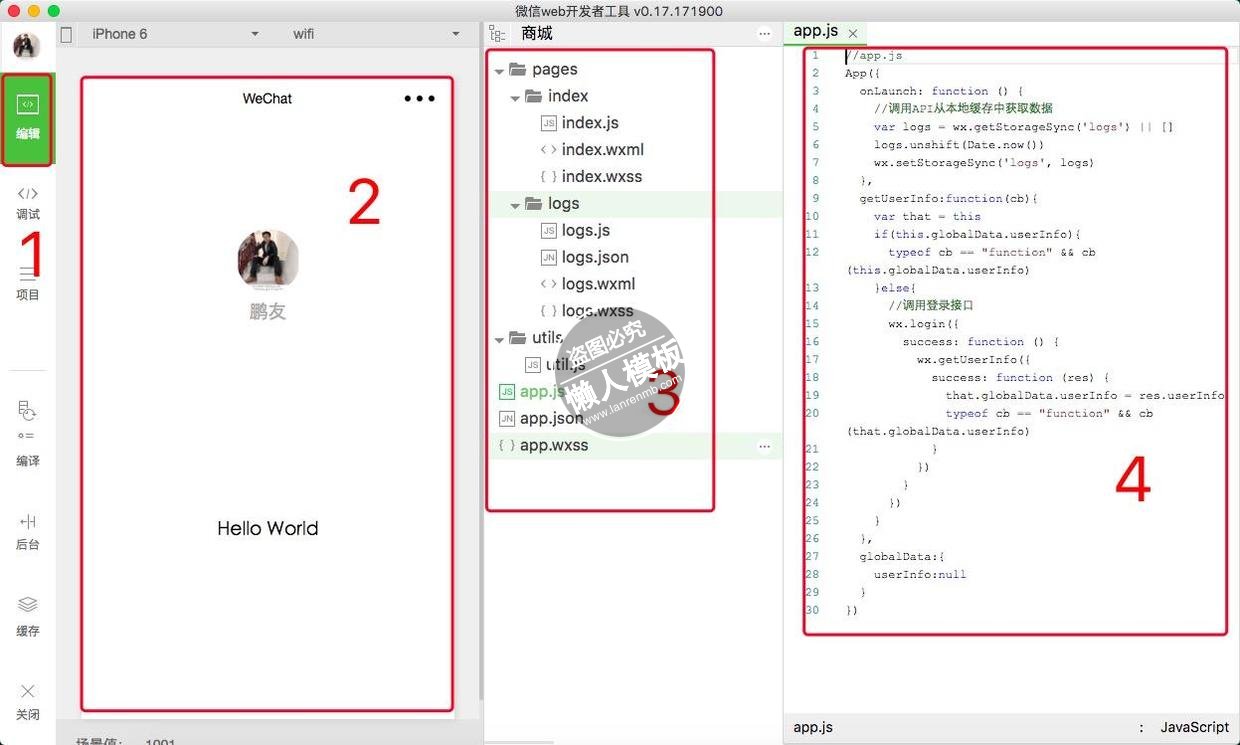
Task: Collapse the logs folder
Action: pos(515,204)
